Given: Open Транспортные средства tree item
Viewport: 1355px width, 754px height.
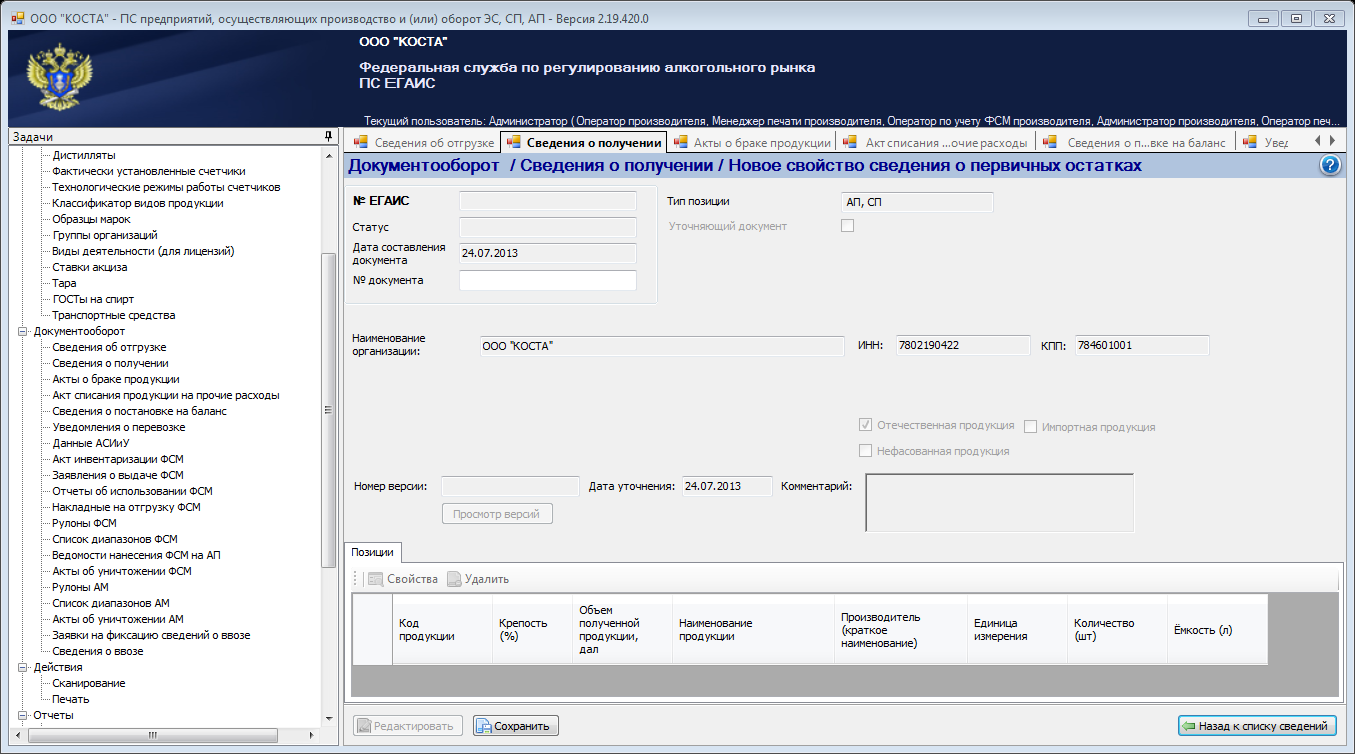Looking at the screenshot, I should pos(114,315).
